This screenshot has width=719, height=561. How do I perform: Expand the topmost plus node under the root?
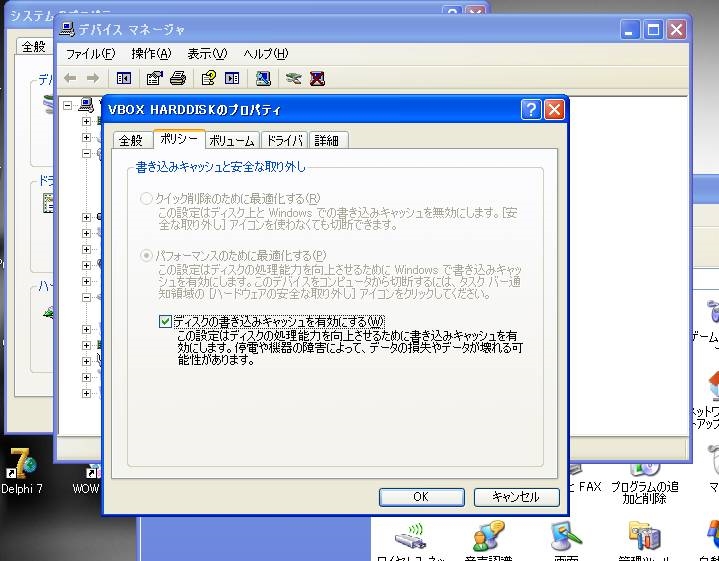click(x=86, y=121)
